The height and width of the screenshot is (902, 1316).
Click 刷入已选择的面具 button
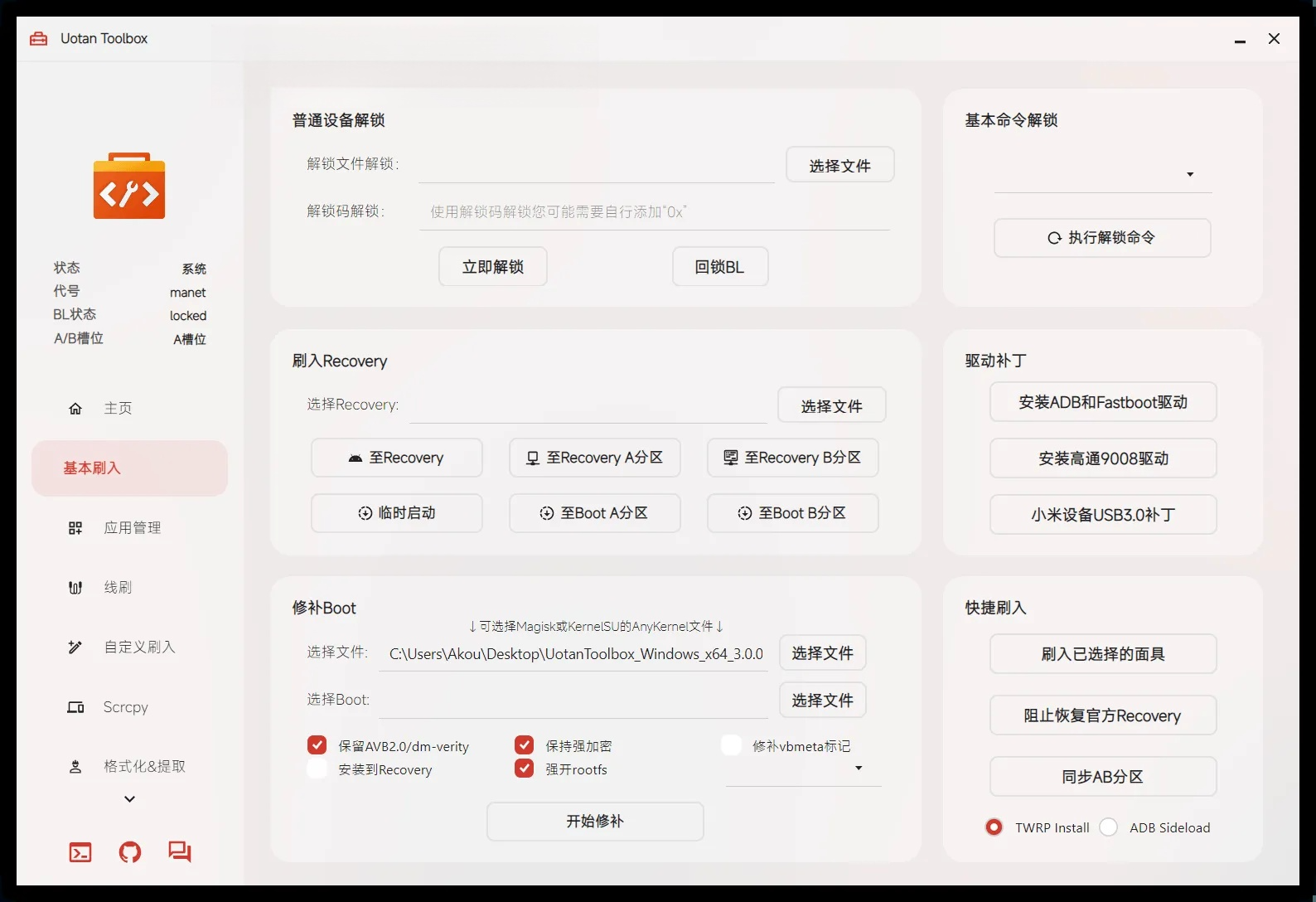[x=1103, y=654]
